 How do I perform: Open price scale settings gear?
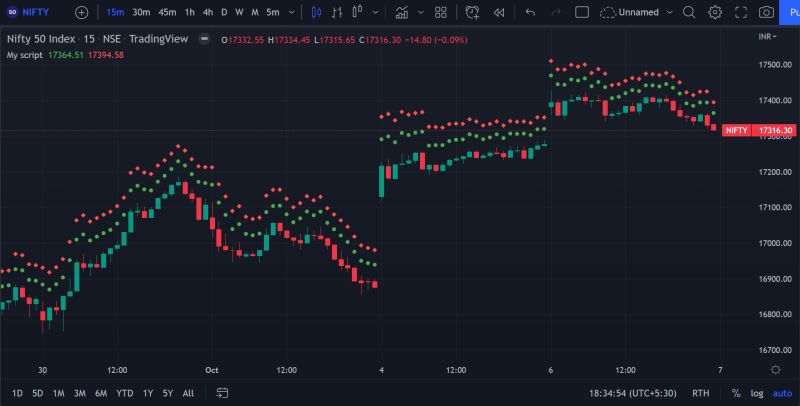(776, 370)
